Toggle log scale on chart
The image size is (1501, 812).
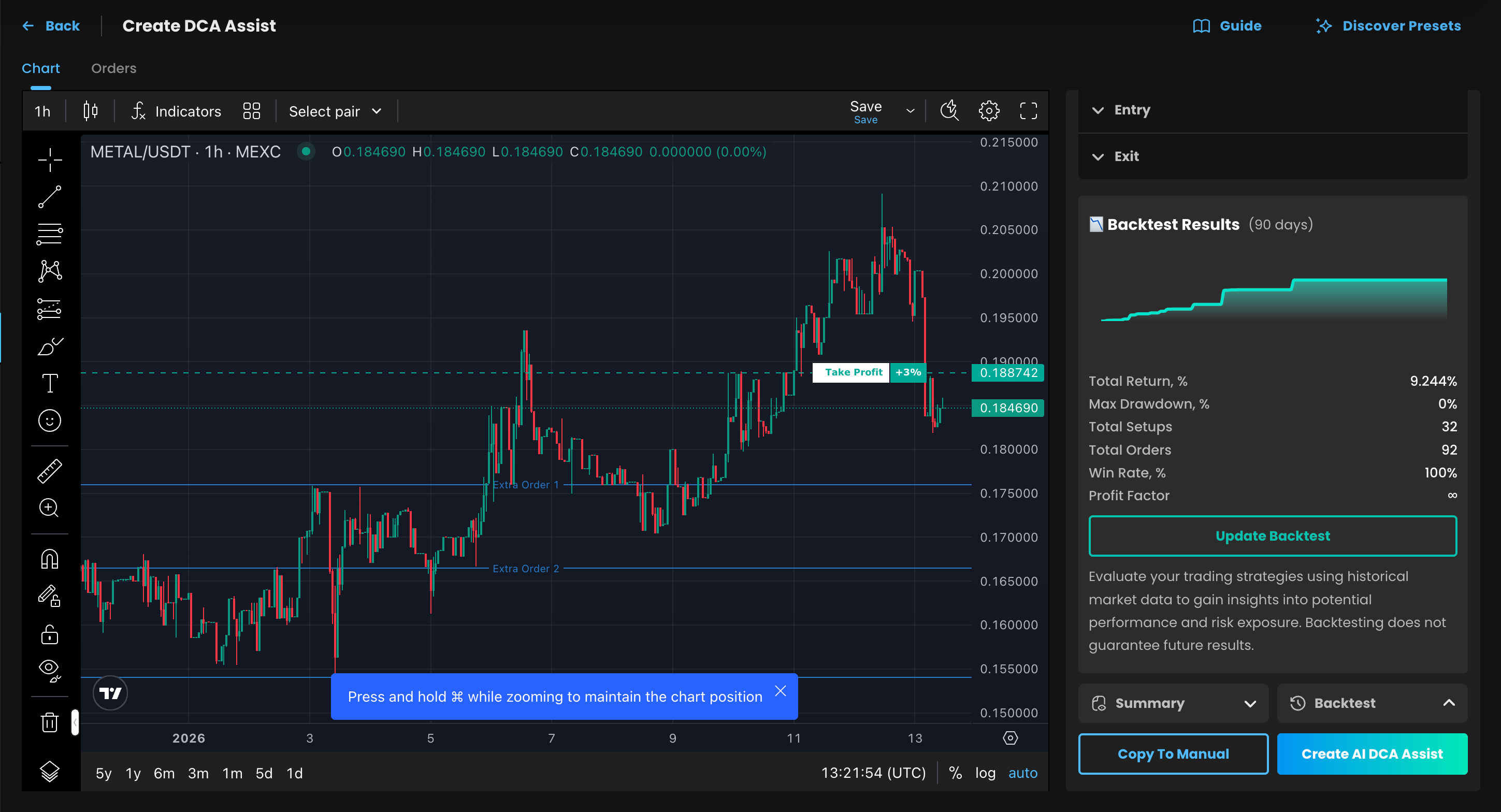point(985,773)
